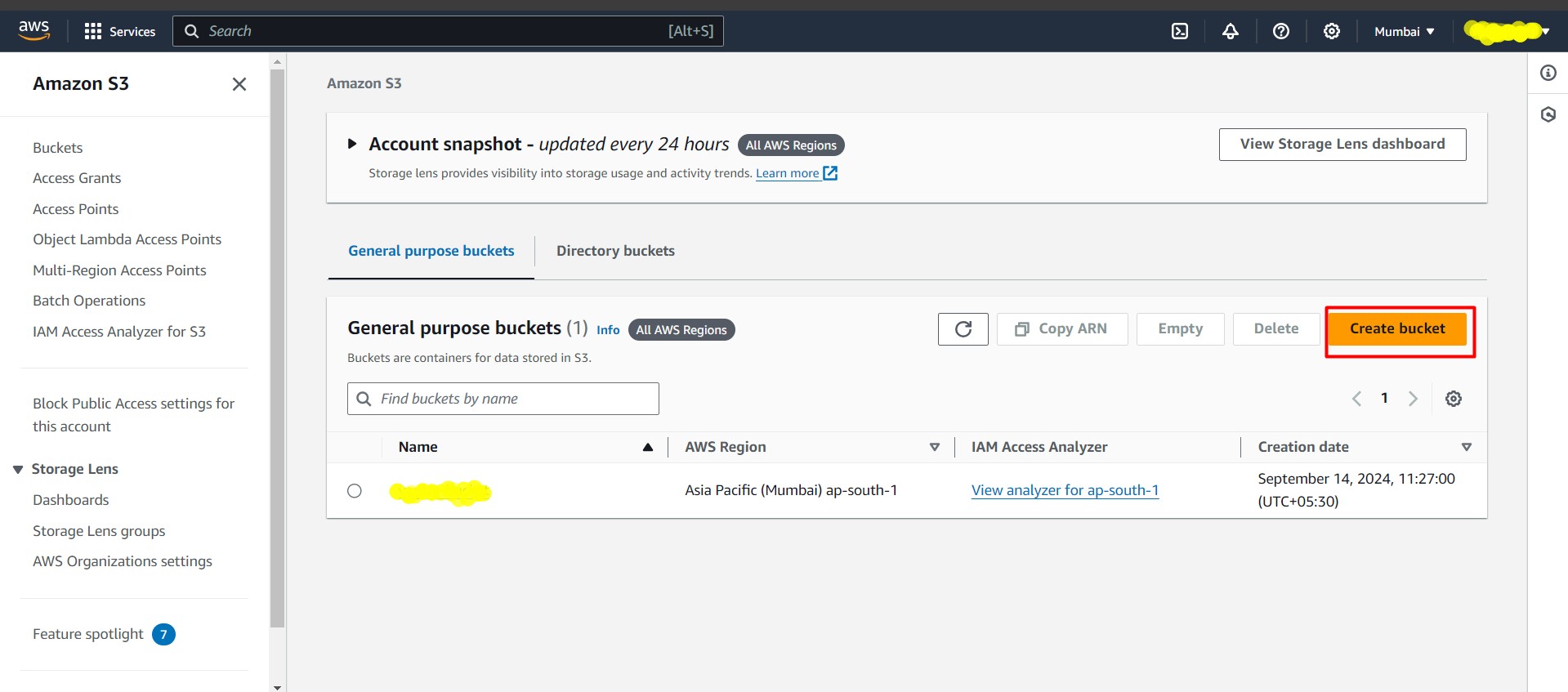Click the Create bucket button

pyautogui.click(x=1397, y=328)
